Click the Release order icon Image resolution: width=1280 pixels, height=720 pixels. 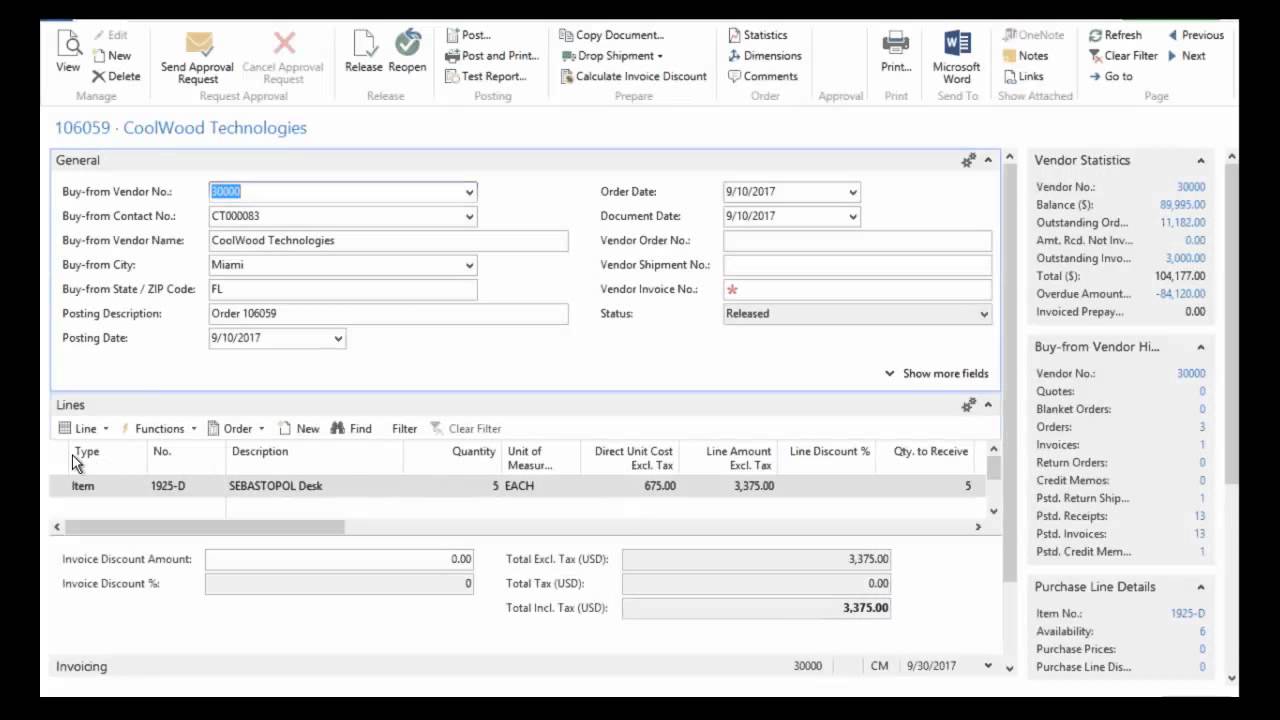[364, 51]
